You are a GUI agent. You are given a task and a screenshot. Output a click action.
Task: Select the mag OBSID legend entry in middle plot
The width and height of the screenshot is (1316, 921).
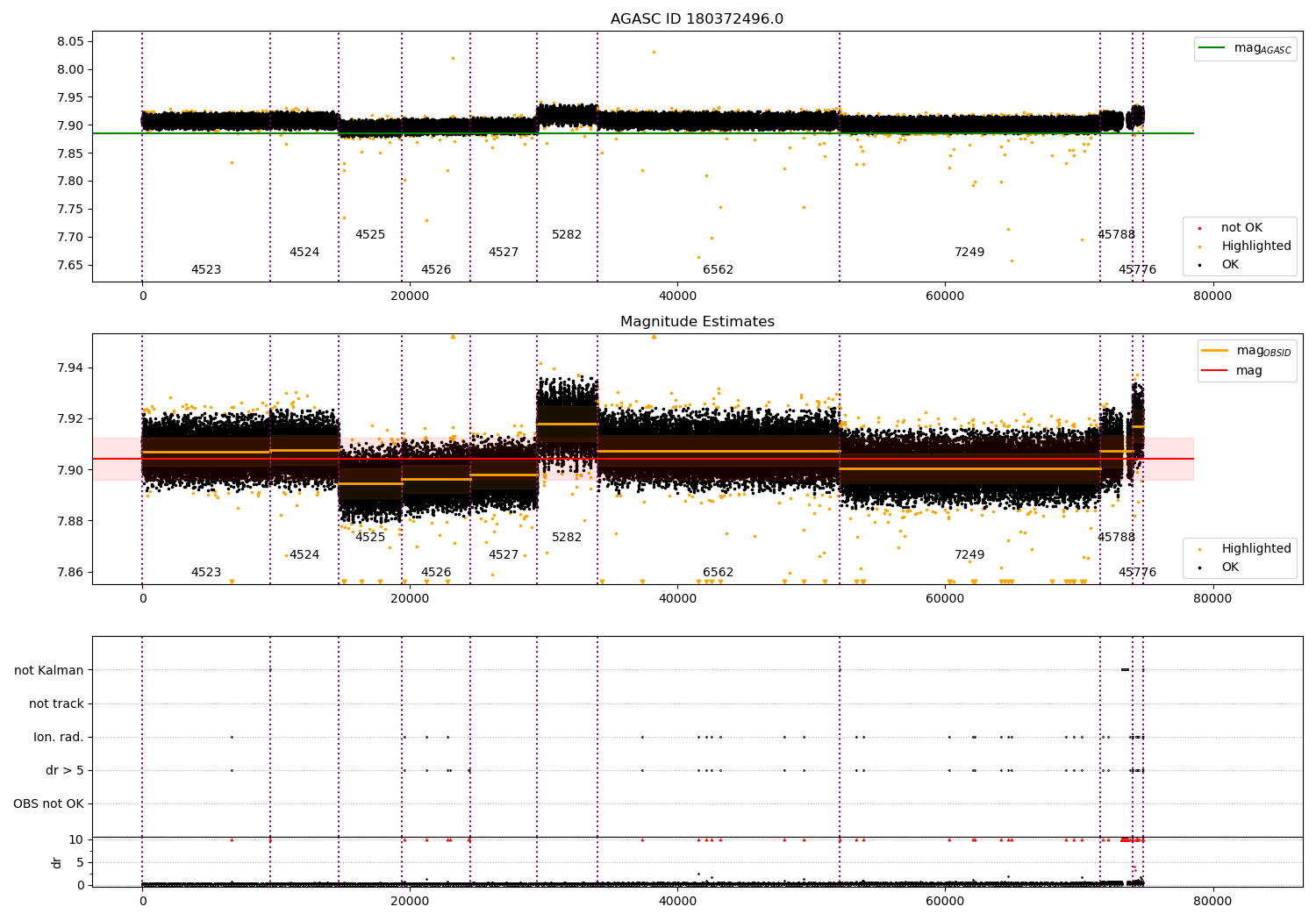pos(1246,351)
